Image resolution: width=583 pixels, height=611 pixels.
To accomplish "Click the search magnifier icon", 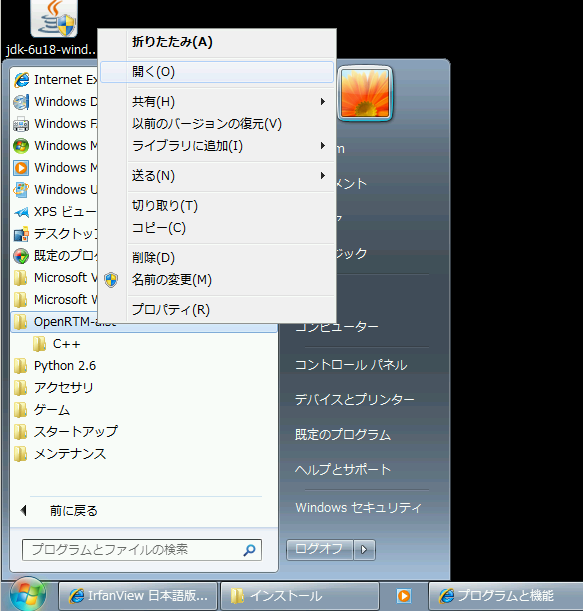I will coord(249,550).
